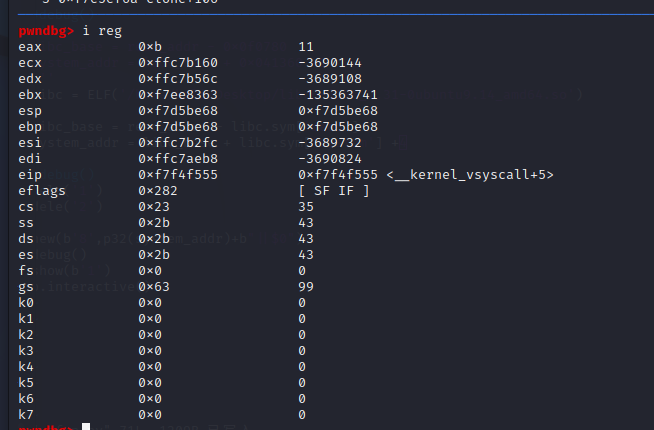The height and width of the screenshot is (430, 654).
Task: Select ebx value 0xf7ee8363
Action: (x=178, y=95)
